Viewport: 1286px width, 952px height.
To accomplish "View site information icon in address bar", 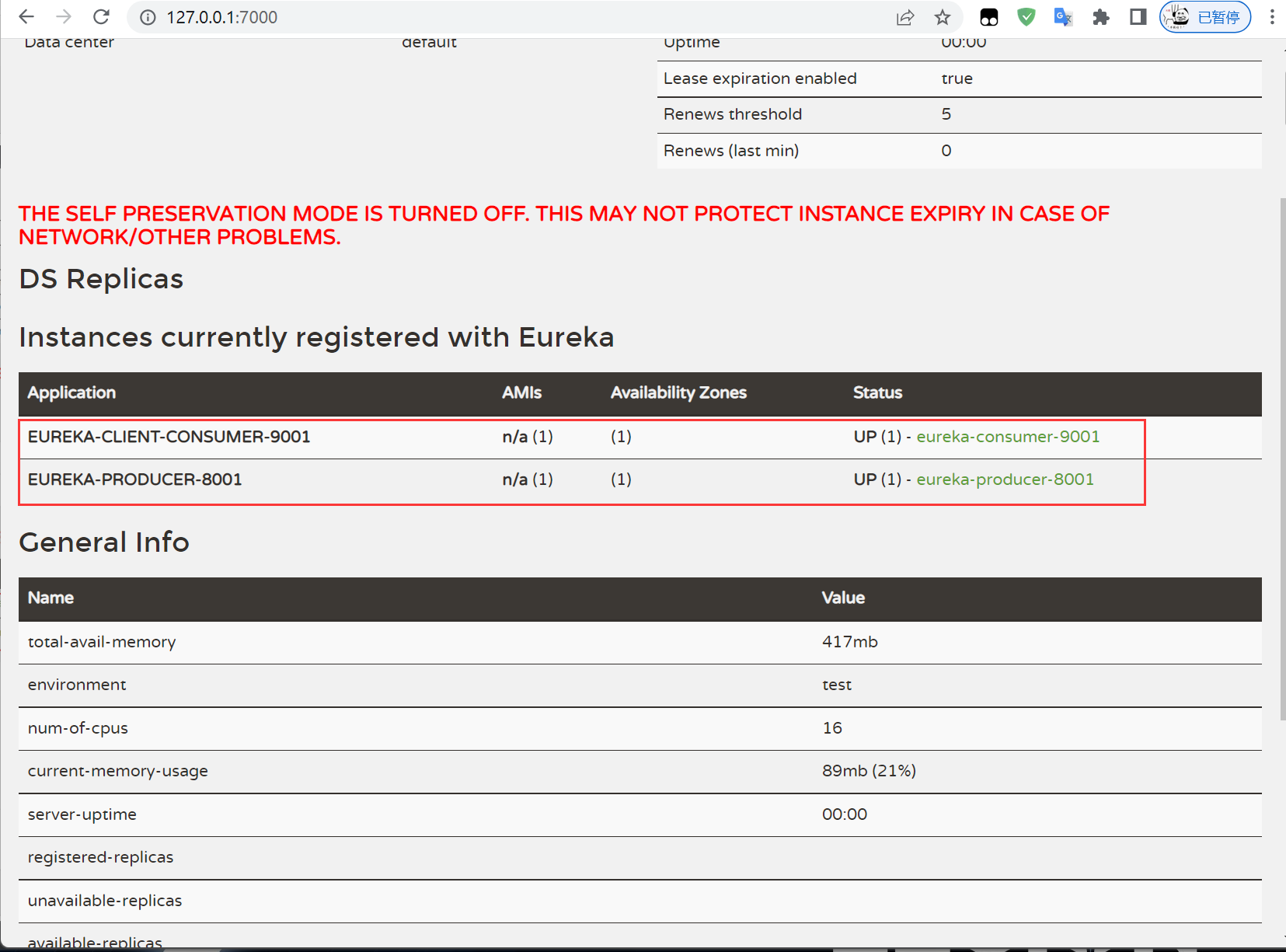I will pos(148,17).
